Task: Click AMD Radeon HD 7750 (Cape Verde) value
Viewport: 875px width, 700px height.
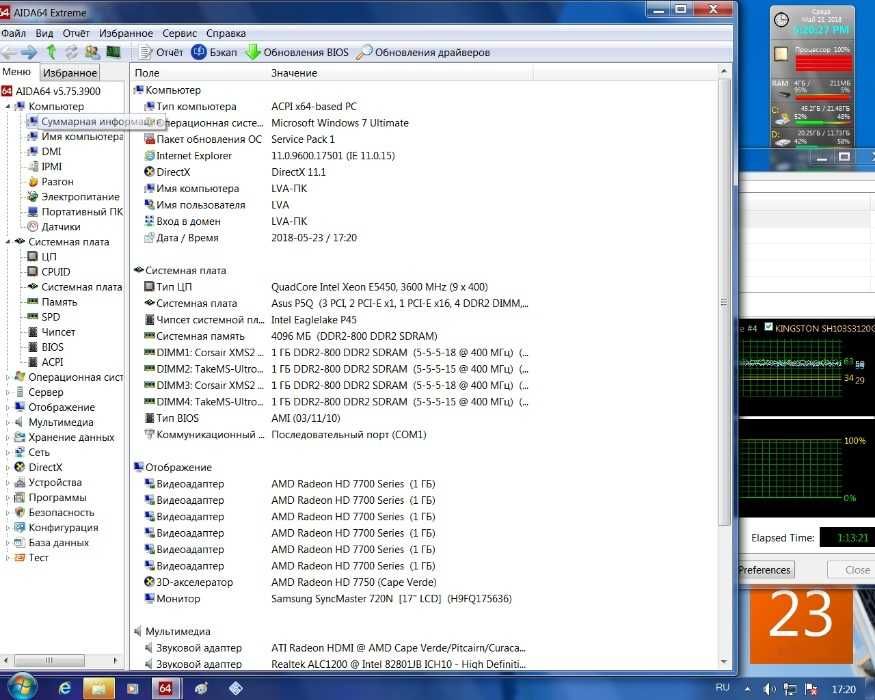Action: tap(354, 583)
